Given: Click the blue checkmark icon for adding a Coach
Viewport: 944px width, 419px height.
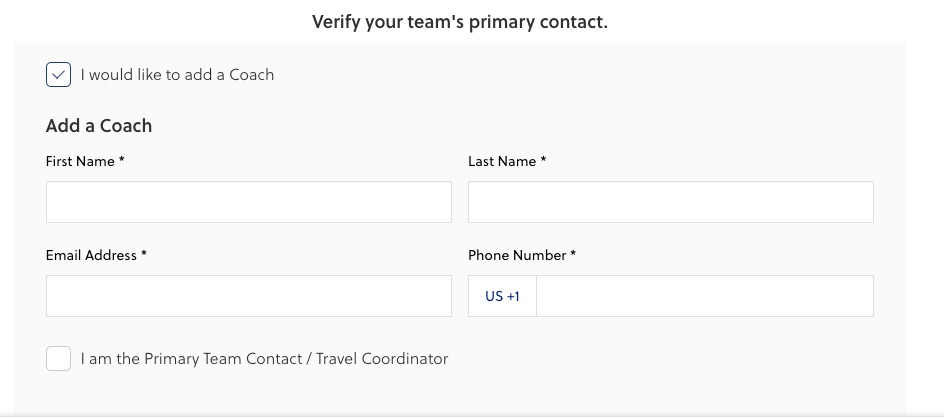Looking at the screenshot, I should coord(58,74).
